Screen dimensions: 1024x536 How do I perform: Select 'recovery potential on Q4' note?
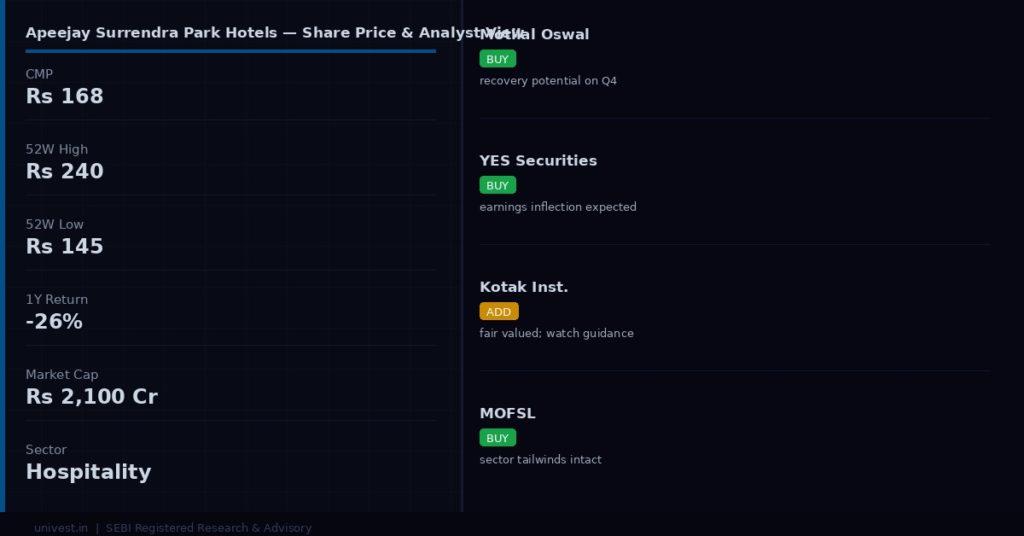[x=548, y=81]
